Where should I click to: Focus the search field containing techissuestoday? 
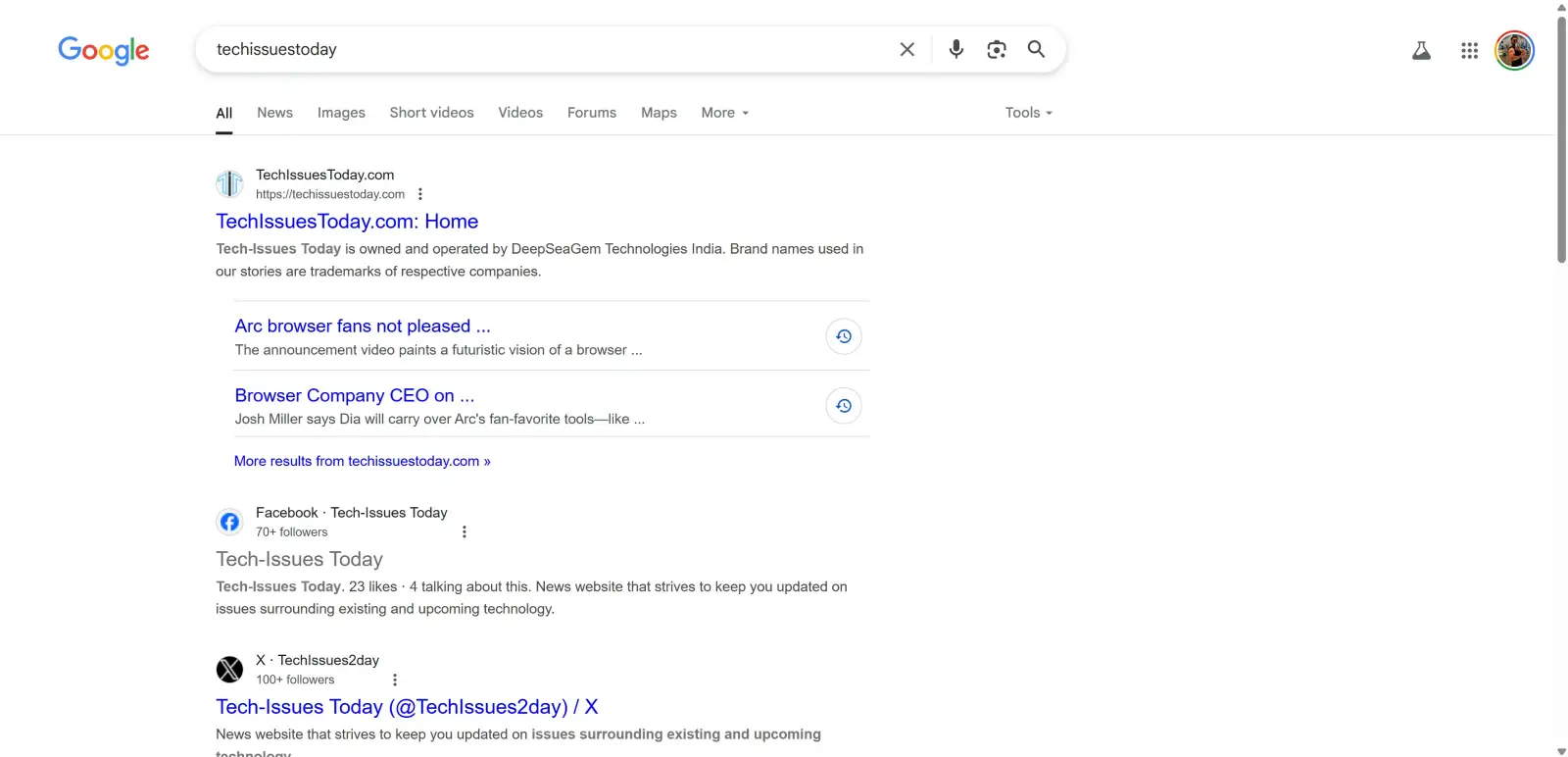click(x=549, y=49)
